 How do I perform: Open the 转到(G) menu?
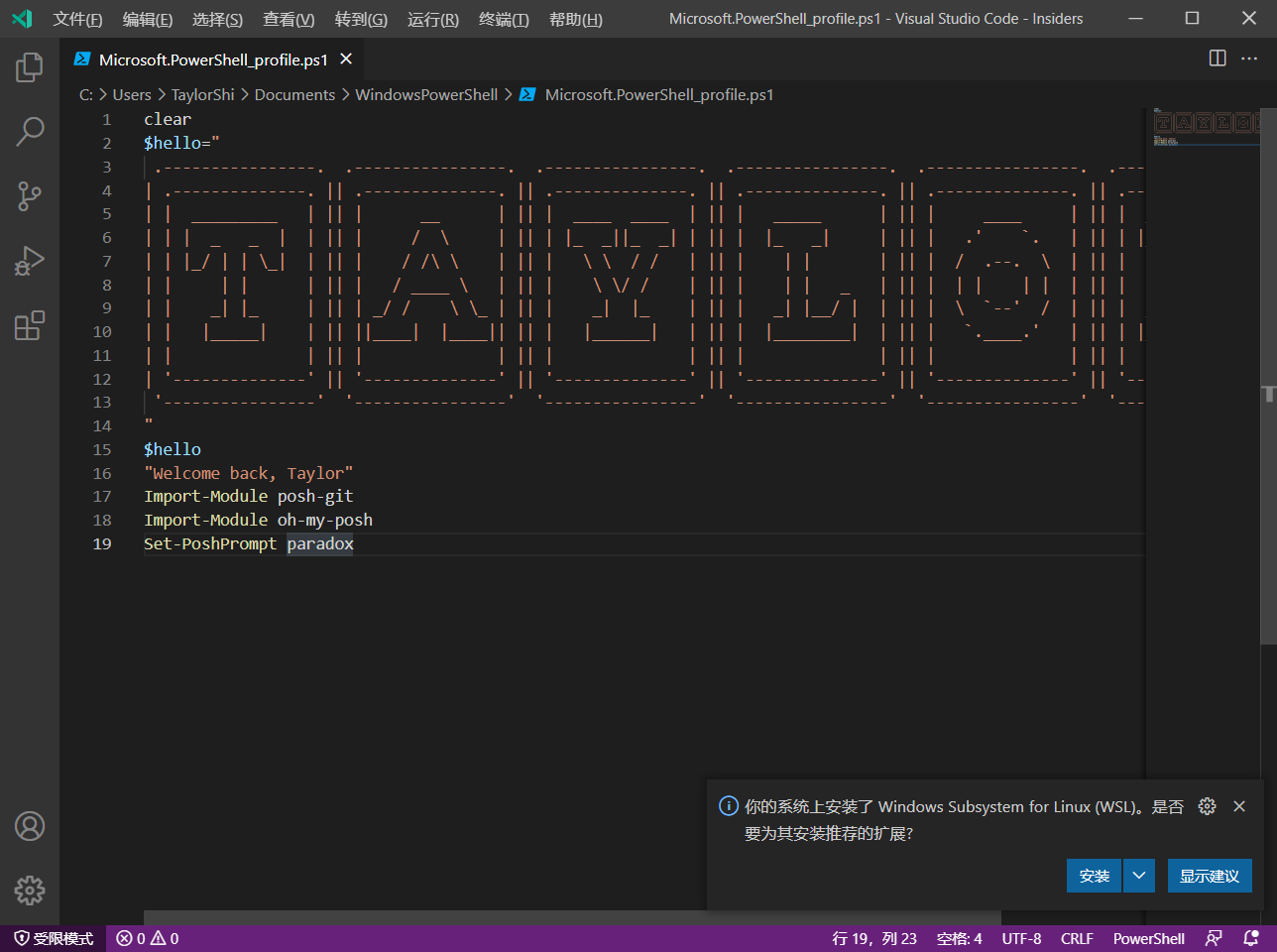(361, 19)
